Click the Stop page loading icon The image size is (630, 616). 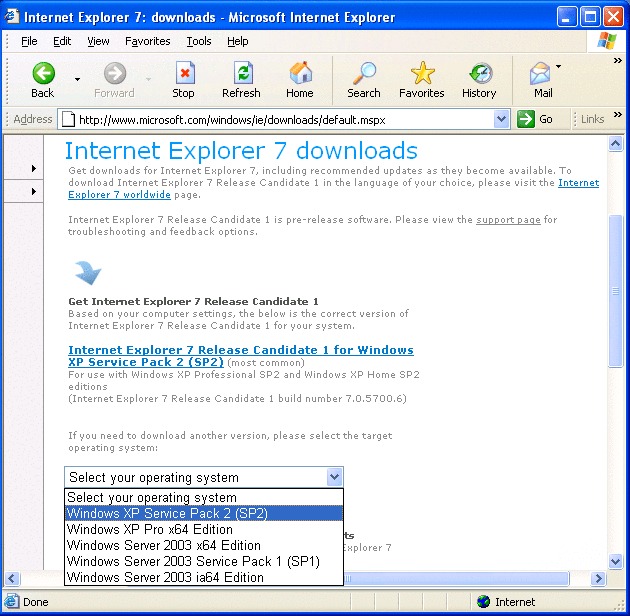point(184,73)
